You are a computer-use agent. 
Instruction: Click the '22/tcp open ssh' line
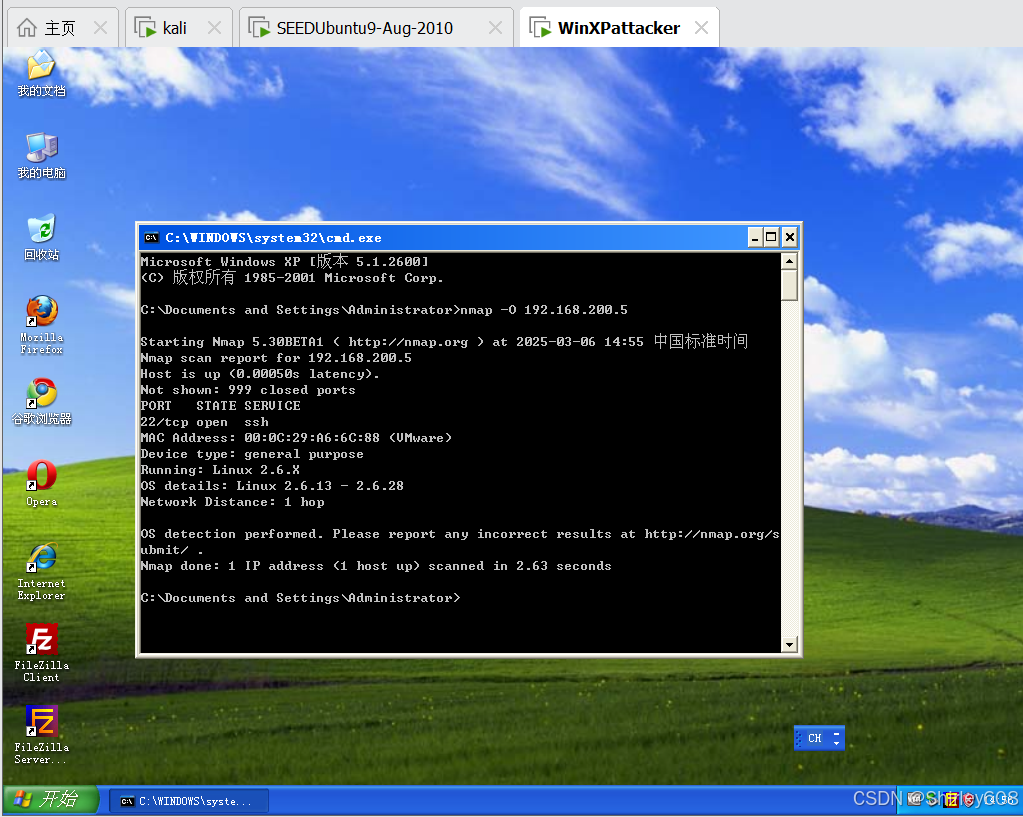pyautogui.click(x=204, y=422)
